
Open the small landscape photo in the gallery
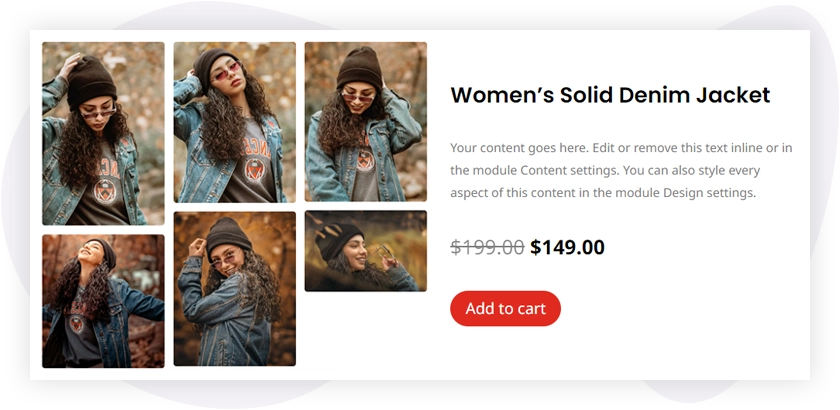365,251
